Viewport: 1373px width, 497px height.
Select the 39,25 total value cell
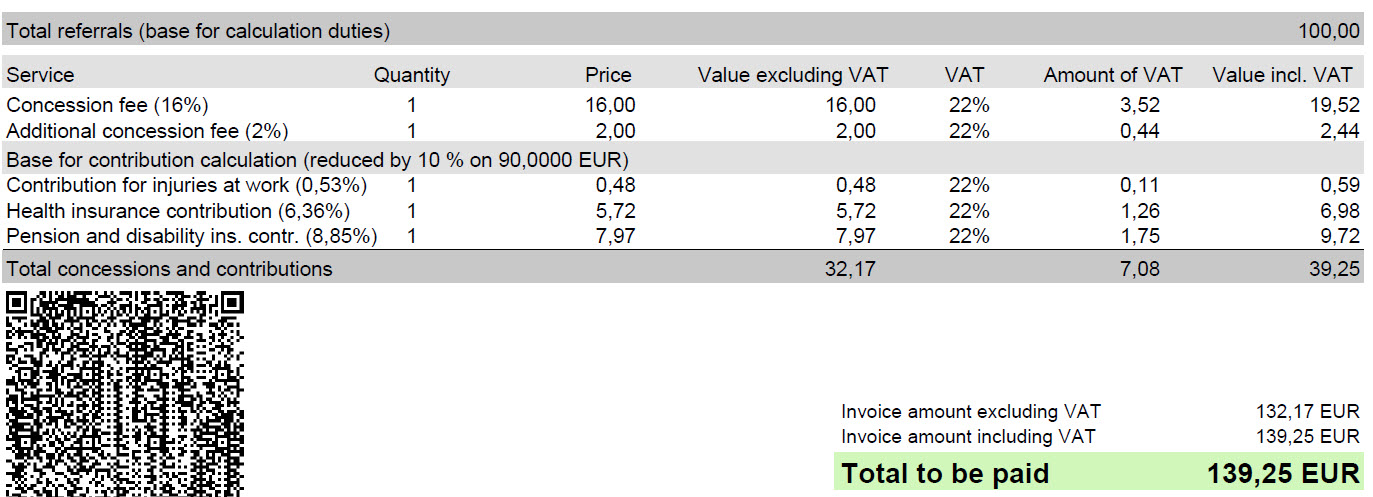click(x=1335, y=269)
